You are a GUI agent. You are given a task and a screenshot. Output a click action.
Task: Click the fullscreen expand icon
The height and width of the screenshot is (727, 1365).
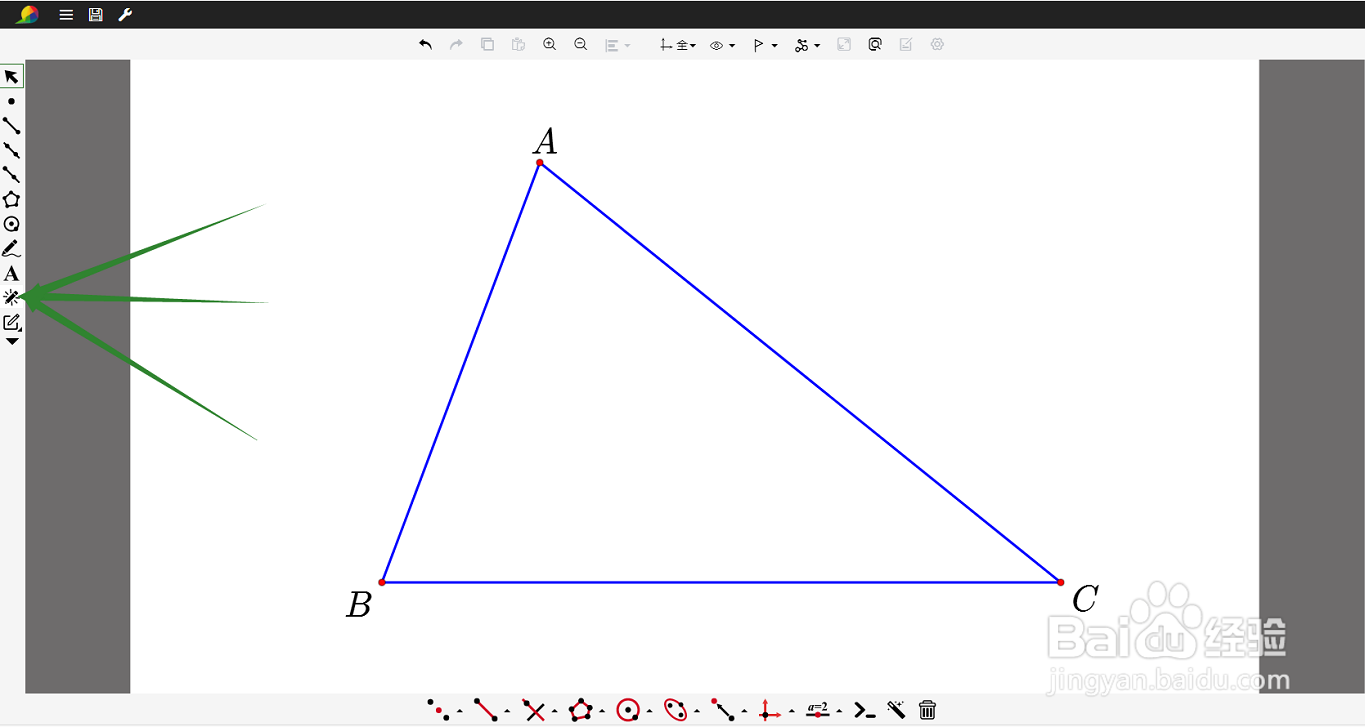(x=844, y=45)
